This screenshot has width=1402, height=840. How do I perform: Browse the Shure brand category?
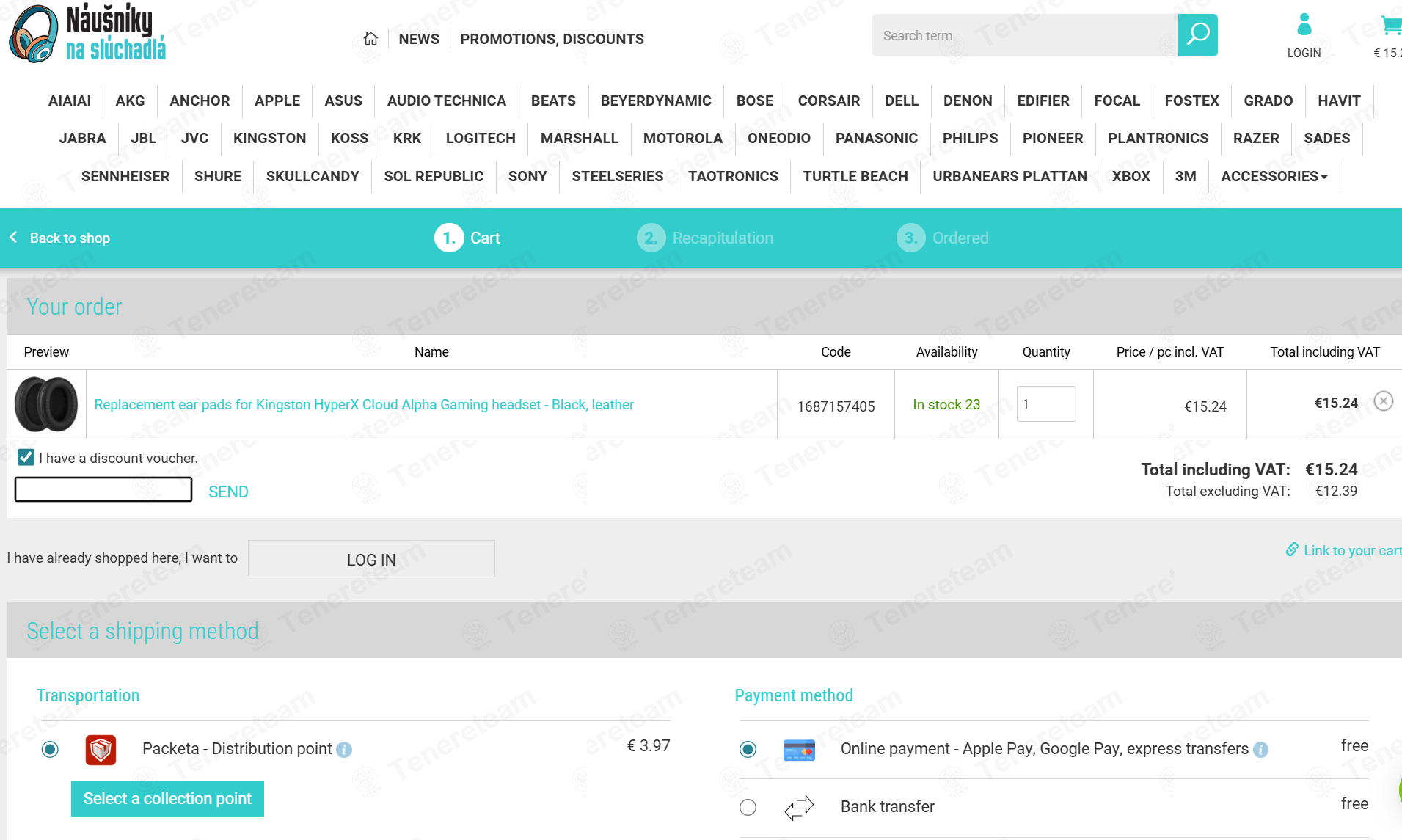[218, 176]
